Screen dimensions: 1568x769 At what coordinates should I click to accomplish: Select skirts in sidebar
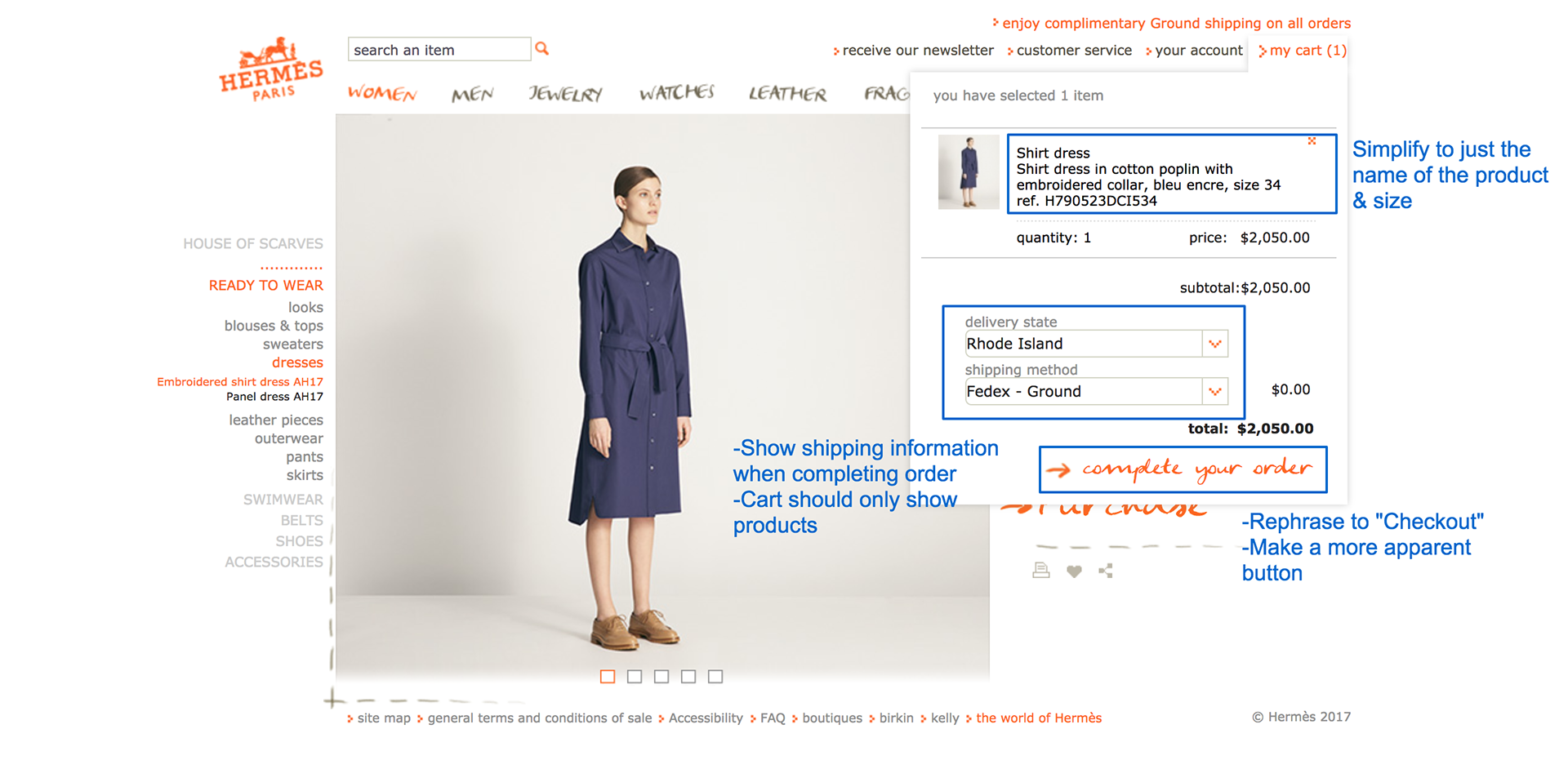[305, 475]
